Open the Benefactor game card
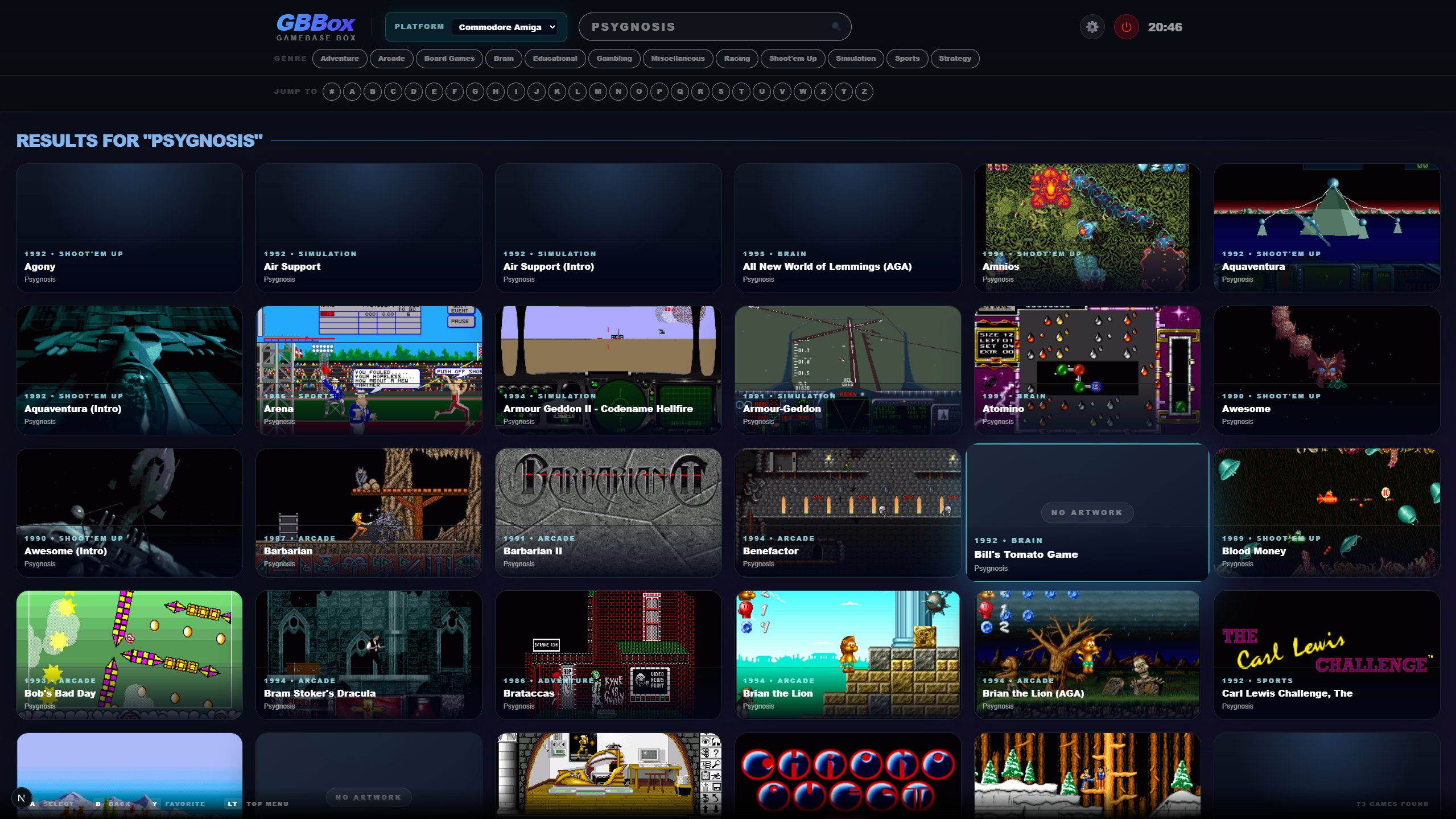1456x819 pixels. click(848, 513)
